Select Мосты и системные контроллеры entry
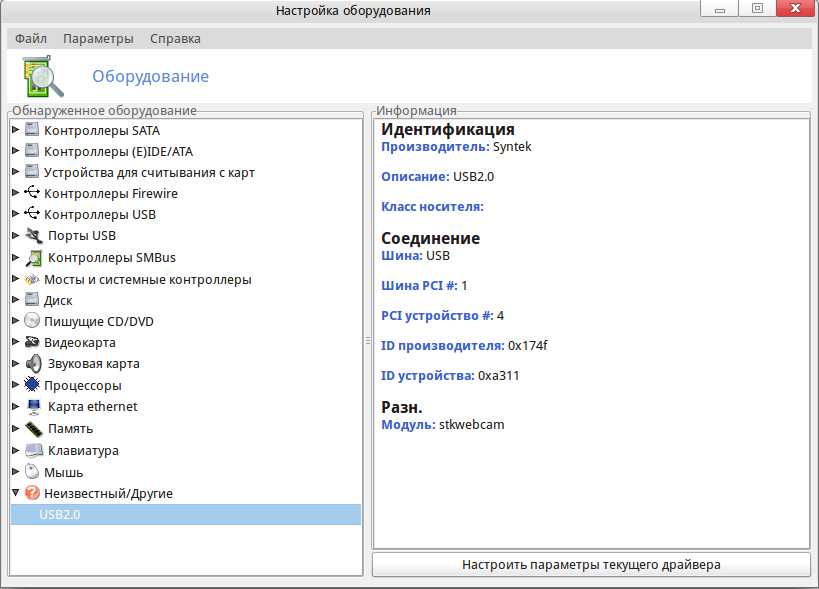 [x=148, y=280]
